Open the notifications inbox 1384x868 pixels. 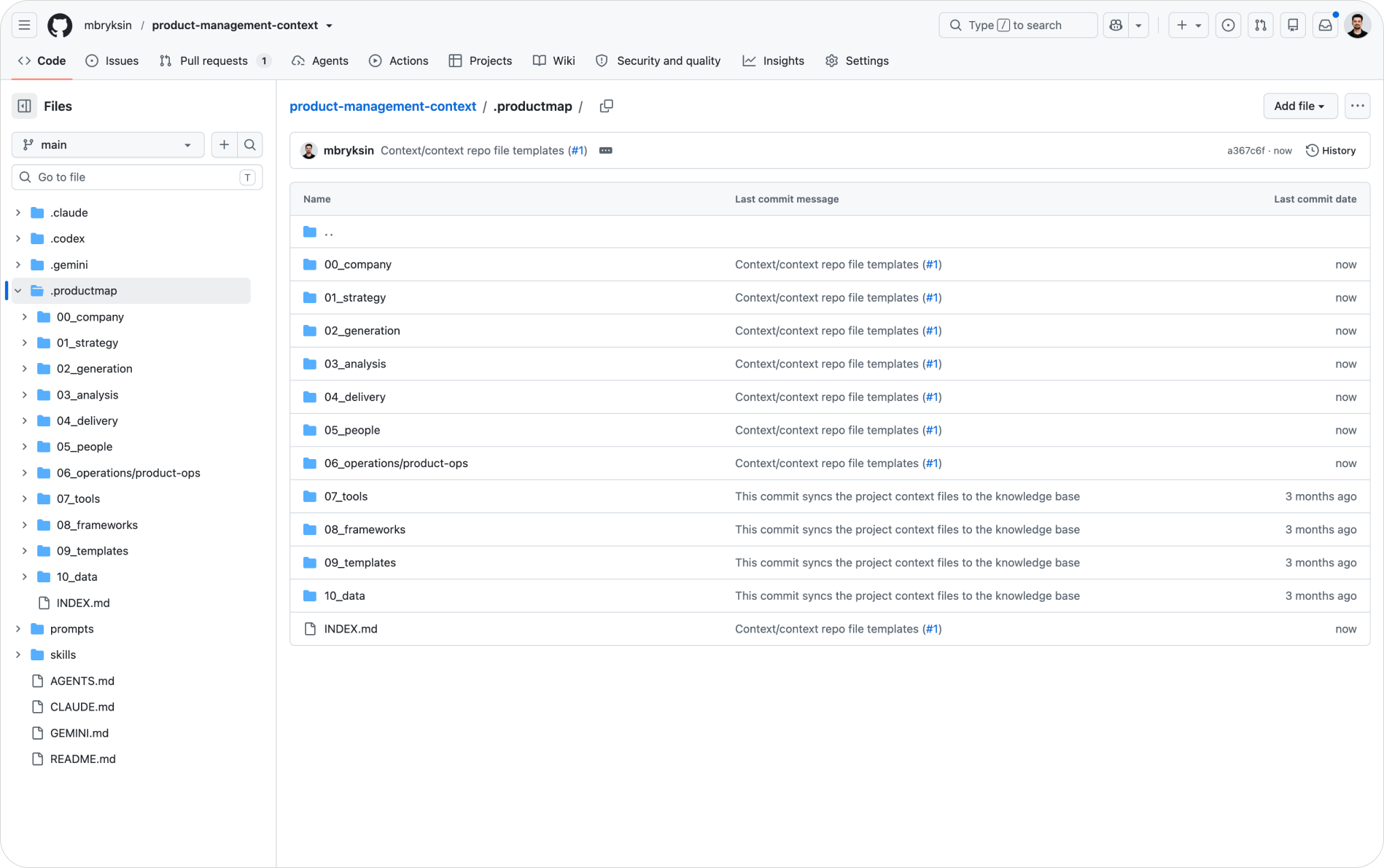(1325, 25)
